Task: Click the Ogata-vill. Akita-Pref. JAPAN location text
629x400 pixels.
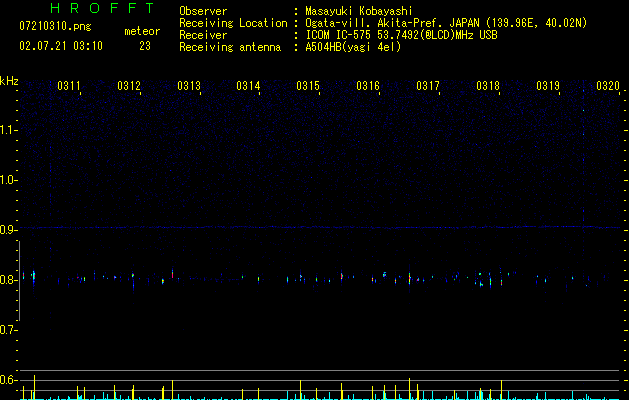Action: coord(446,23)
